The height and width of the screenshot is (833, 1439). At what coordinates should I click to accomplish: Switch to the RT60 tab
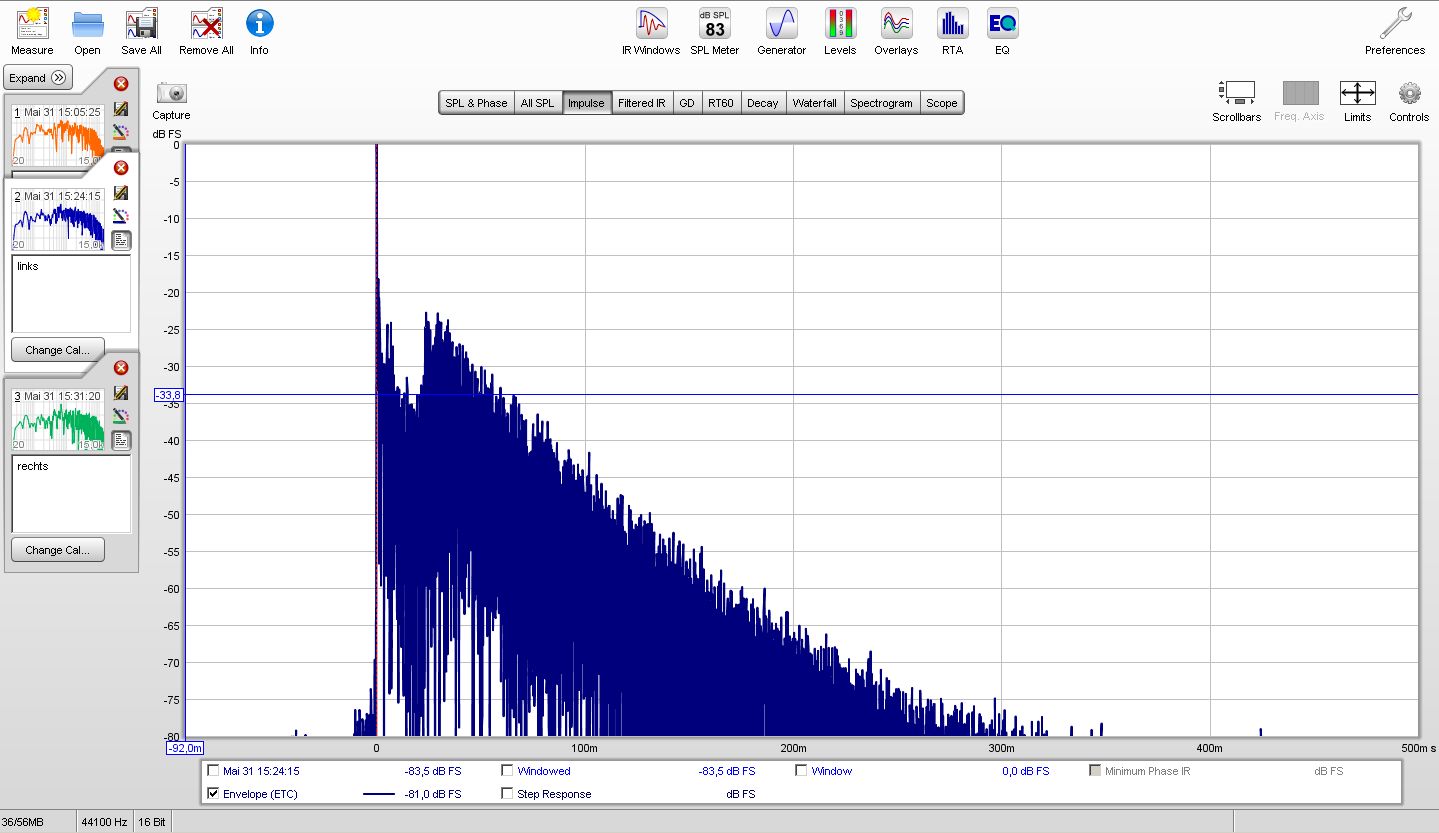720,103
